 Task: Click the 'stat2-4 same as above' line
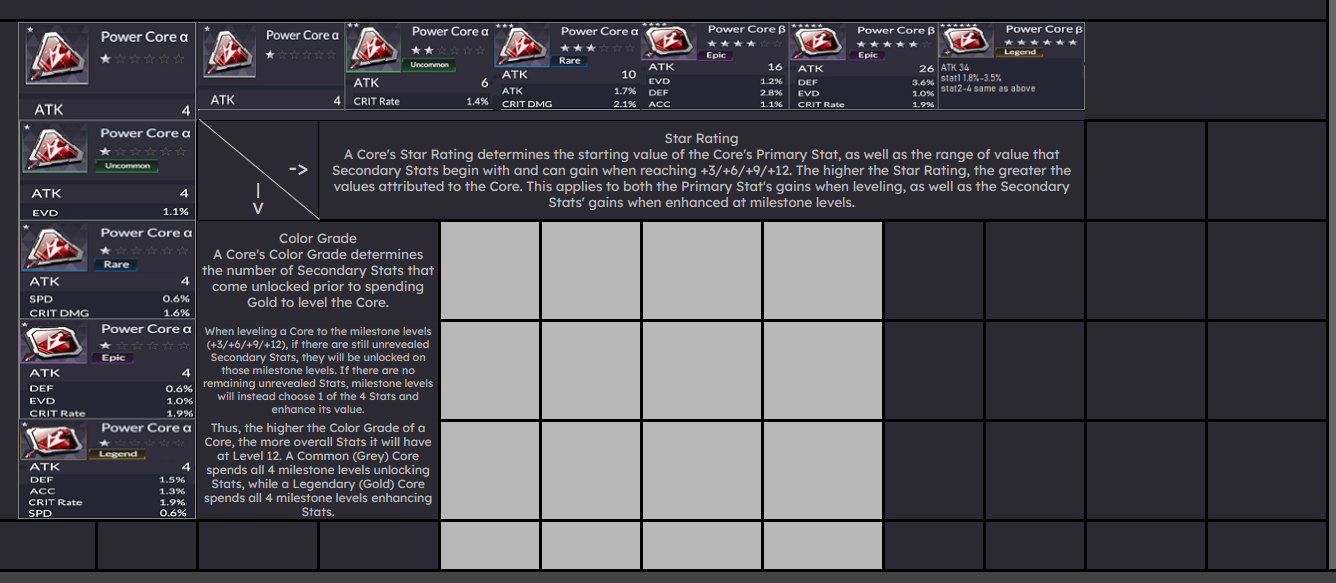pyautogui.click(x=988, y=88)
